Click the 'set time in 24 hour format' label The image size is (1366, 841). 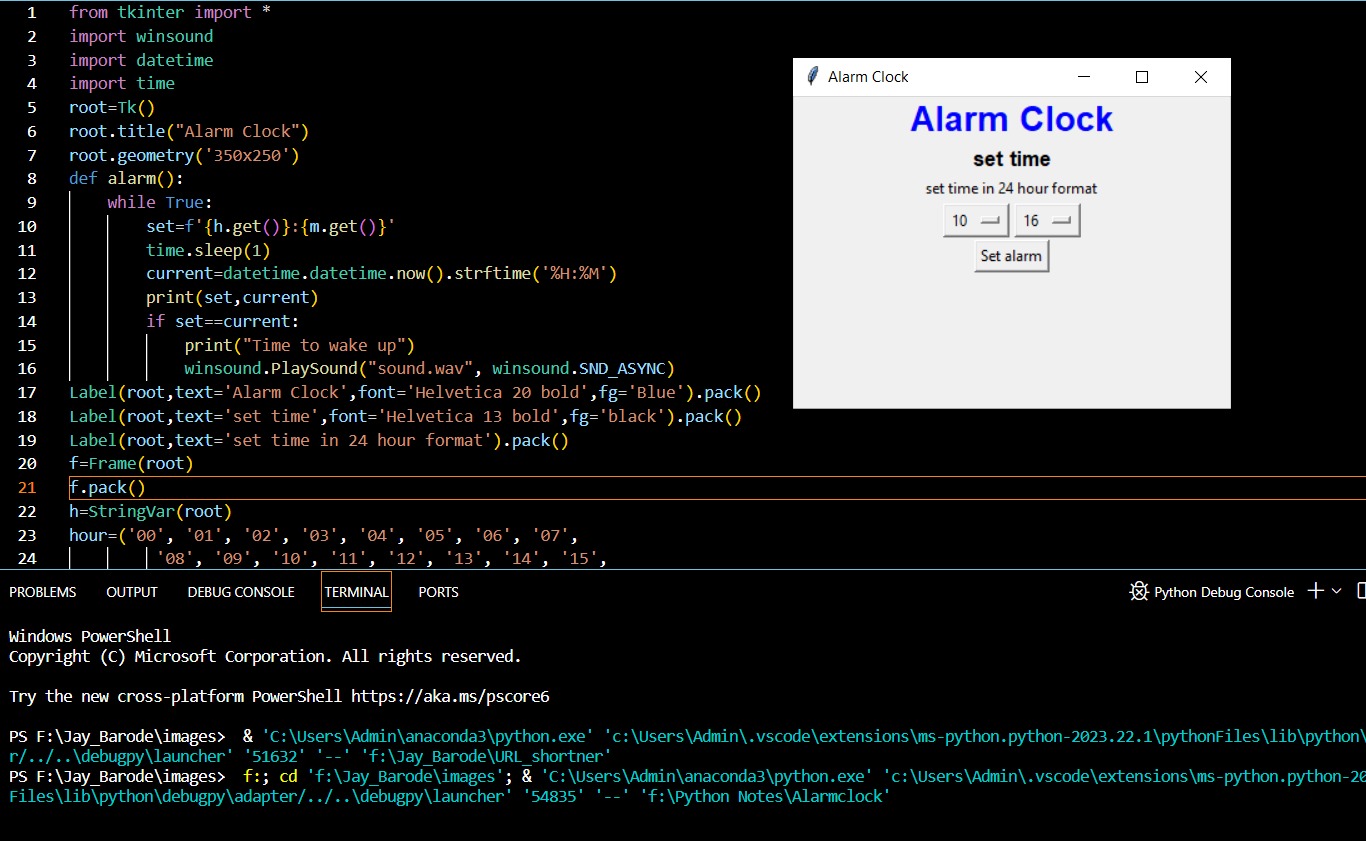(1011, 188)
